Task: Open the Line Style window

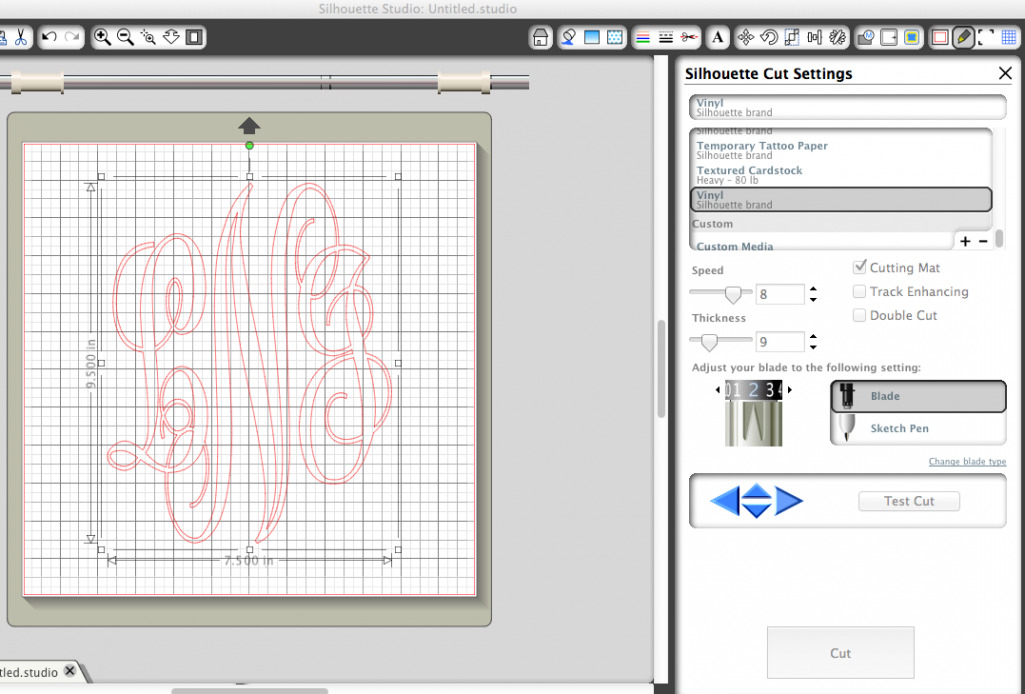Action: [666, 37]
